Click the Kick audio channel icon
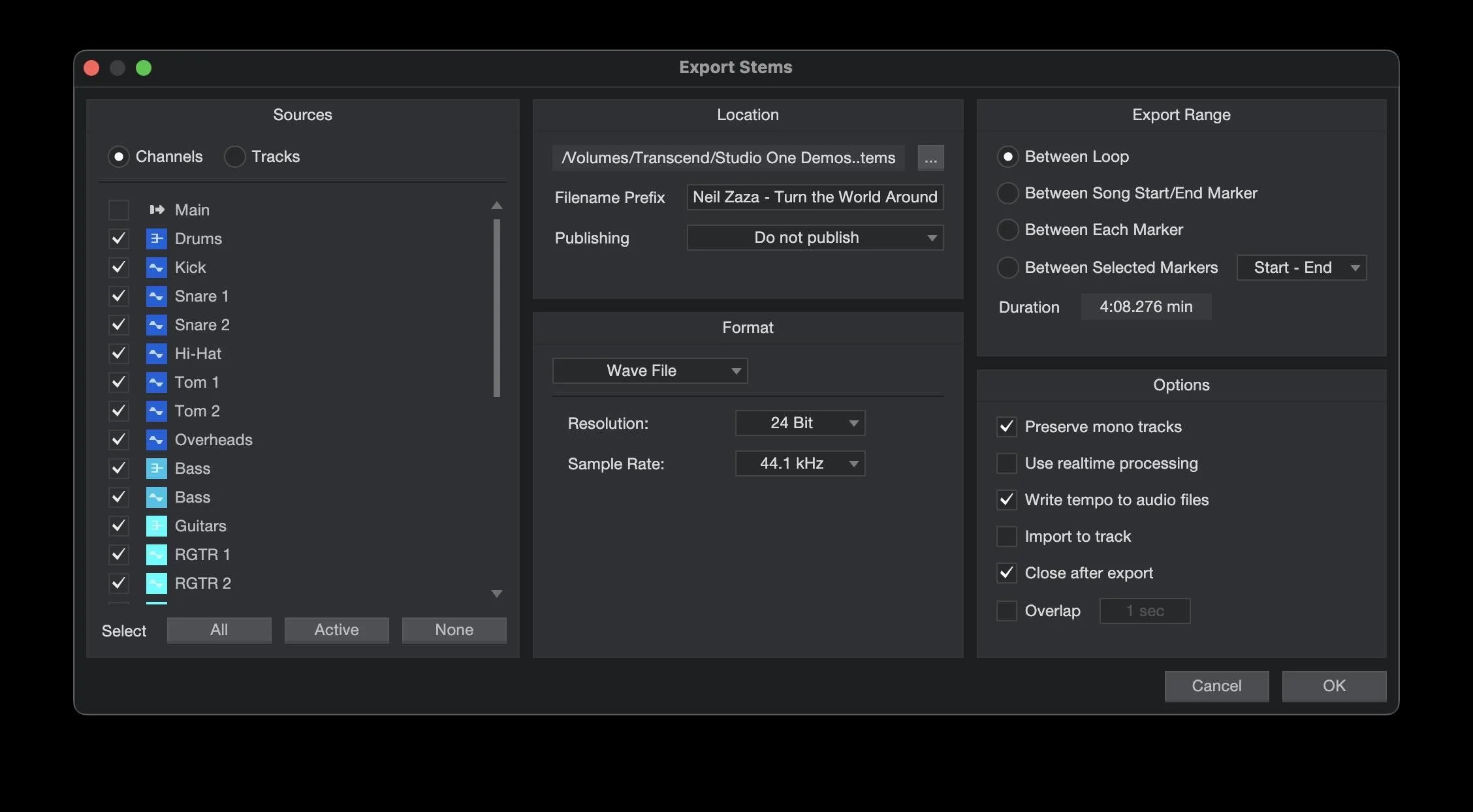1473x812 pixels. point(157,267)
